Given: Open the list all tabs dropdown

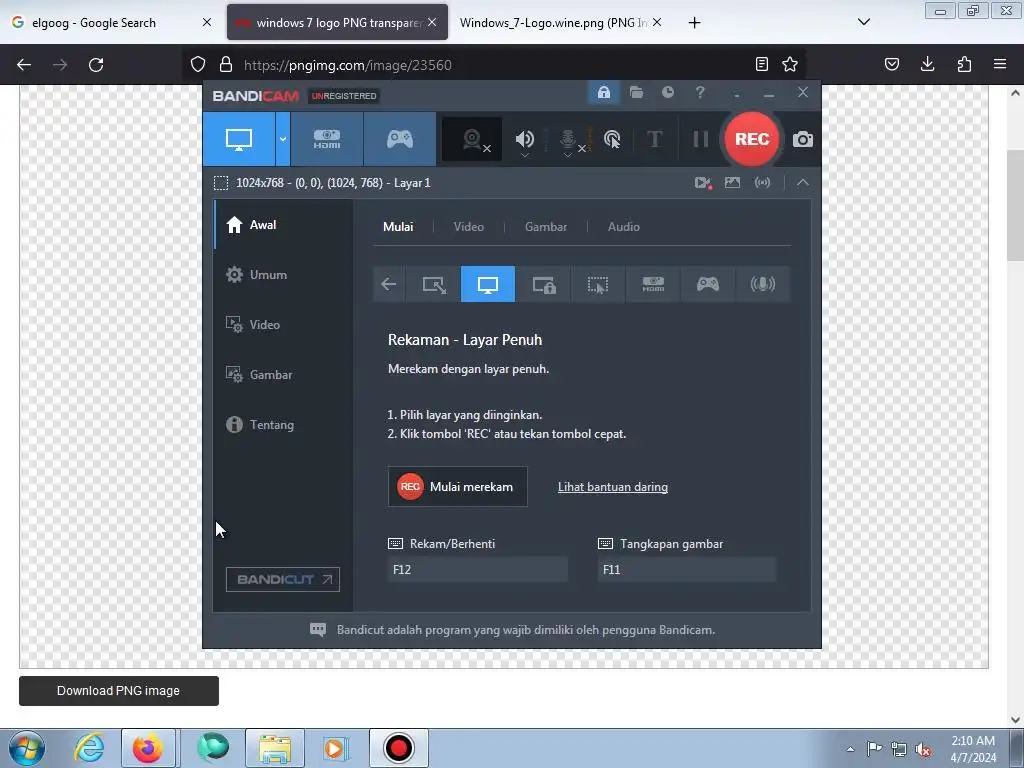Looking at the screenshot, I should tap(863, 22).
